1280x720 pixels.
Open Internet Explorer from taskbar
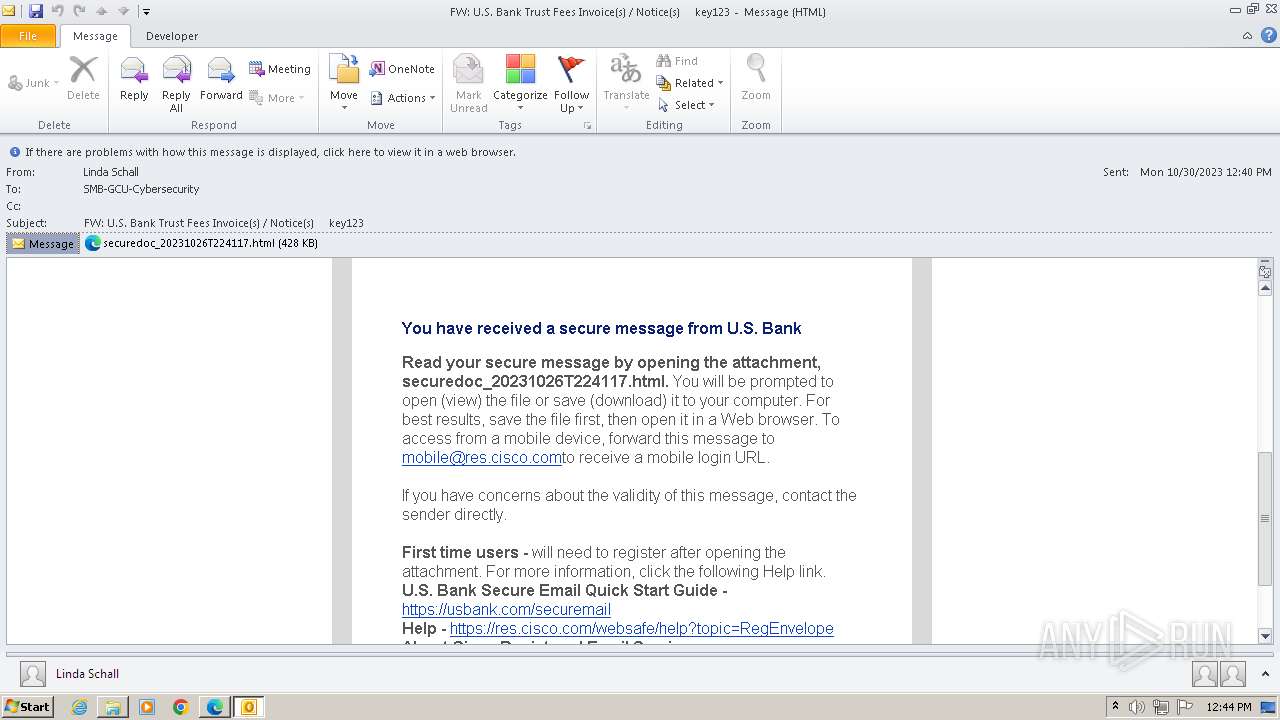click(80, 707)
